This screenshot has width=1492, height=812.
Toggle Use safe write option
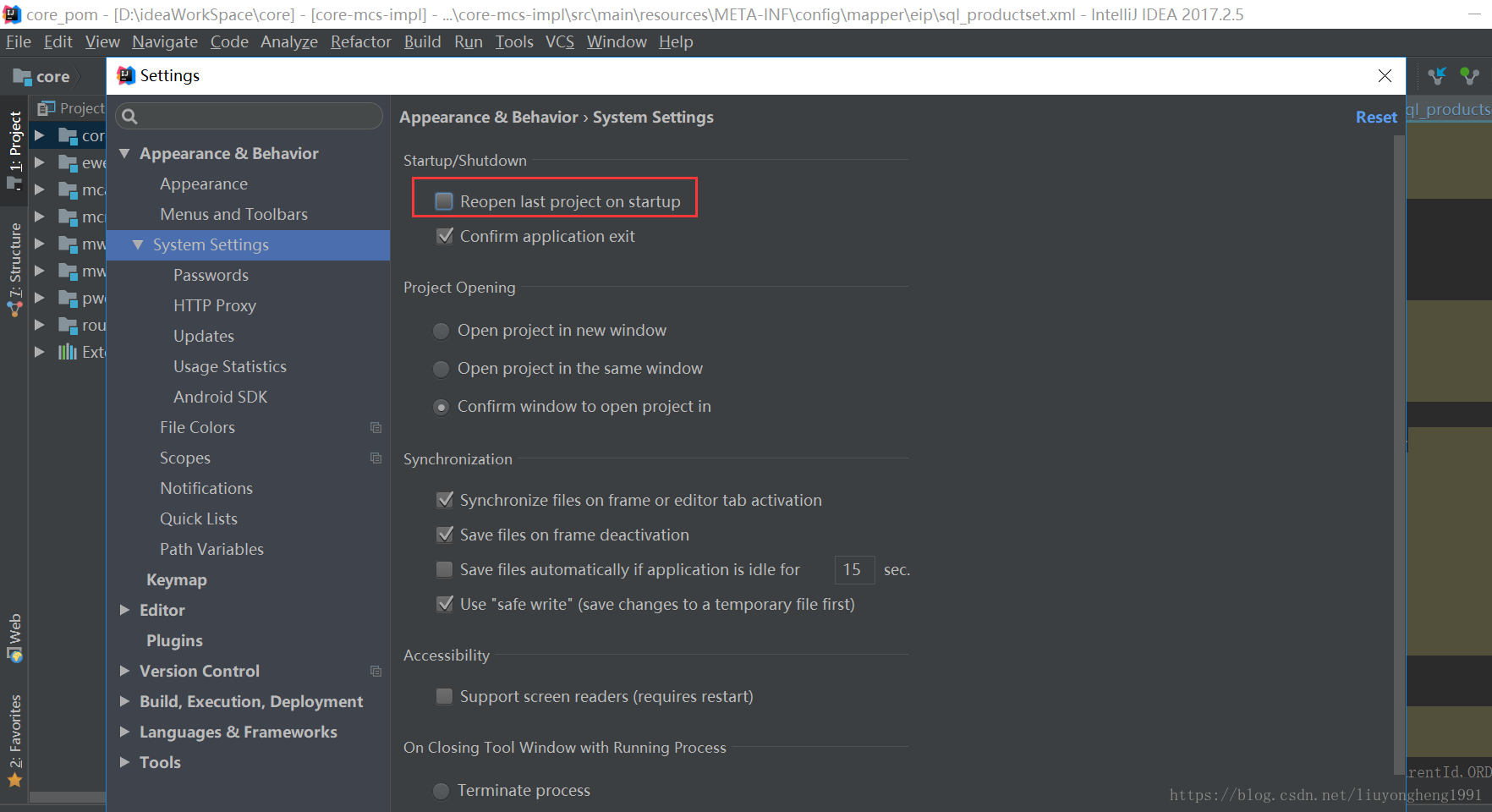pyautogui.click(x=444, y=604)
